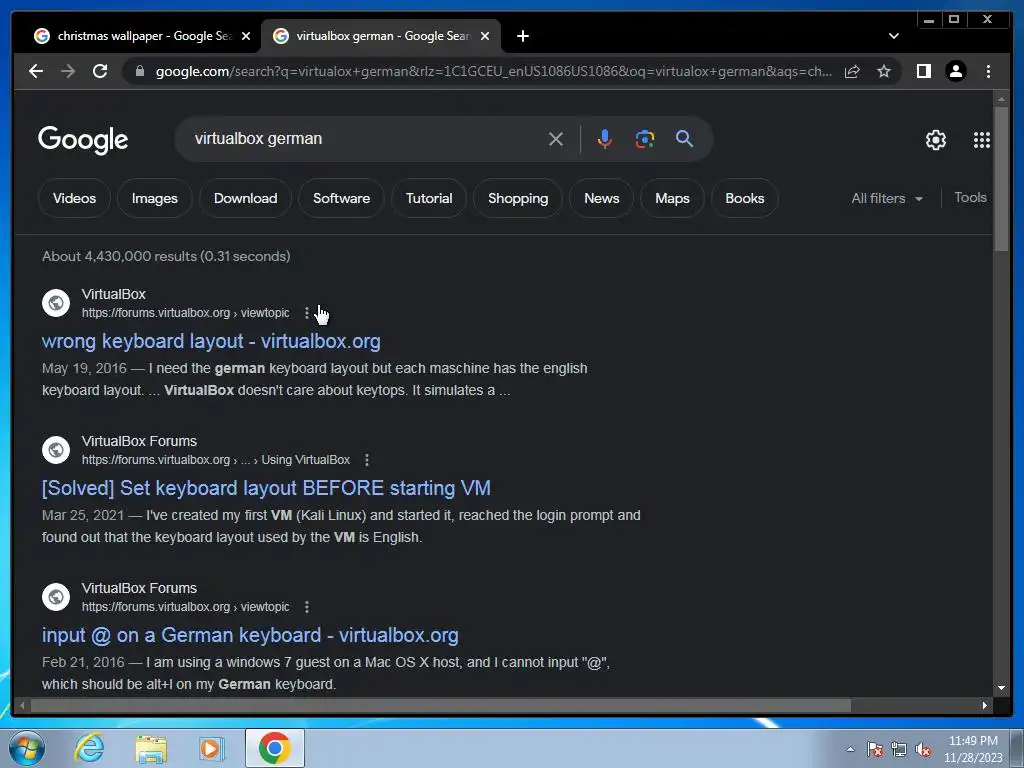
Task: Open the Chrome profile avatar
Action: (x=956, y=71)
